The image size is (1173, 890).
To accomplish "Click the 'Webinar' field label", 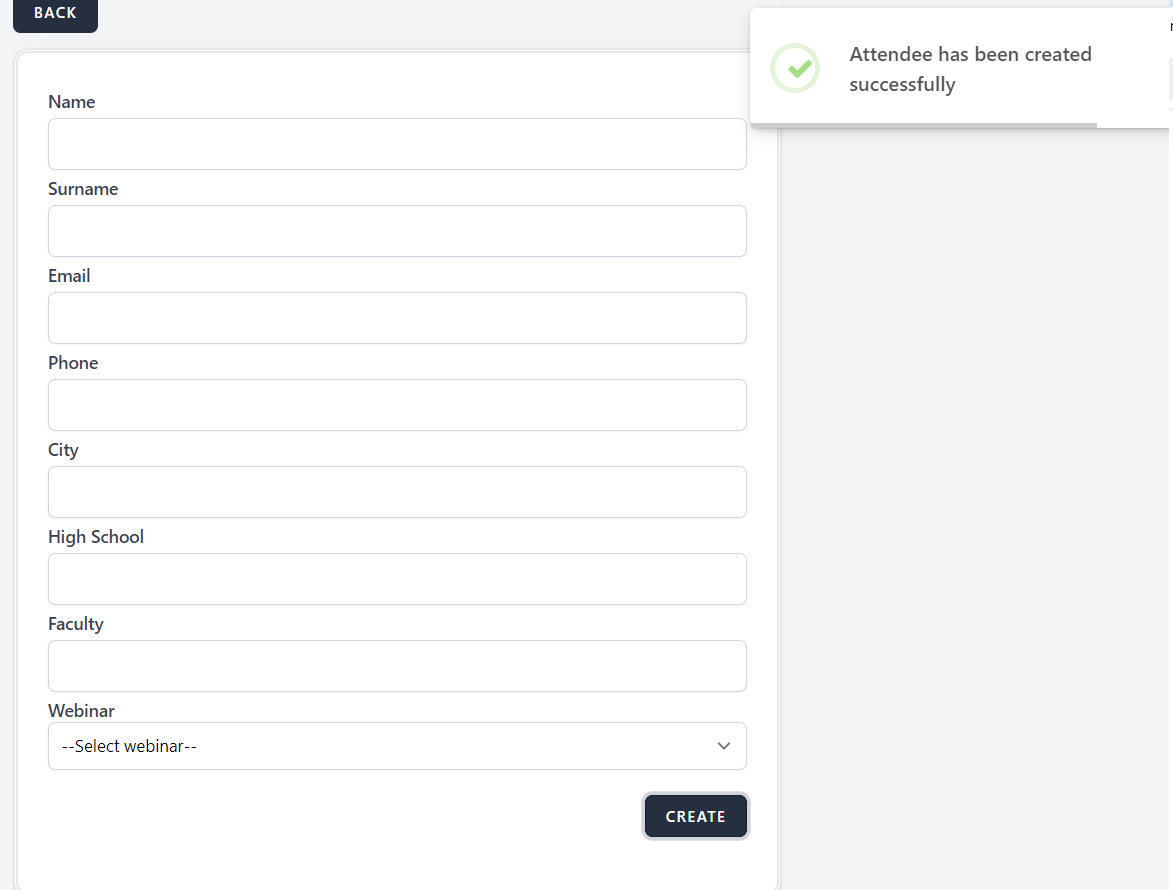I will point(81,711).
